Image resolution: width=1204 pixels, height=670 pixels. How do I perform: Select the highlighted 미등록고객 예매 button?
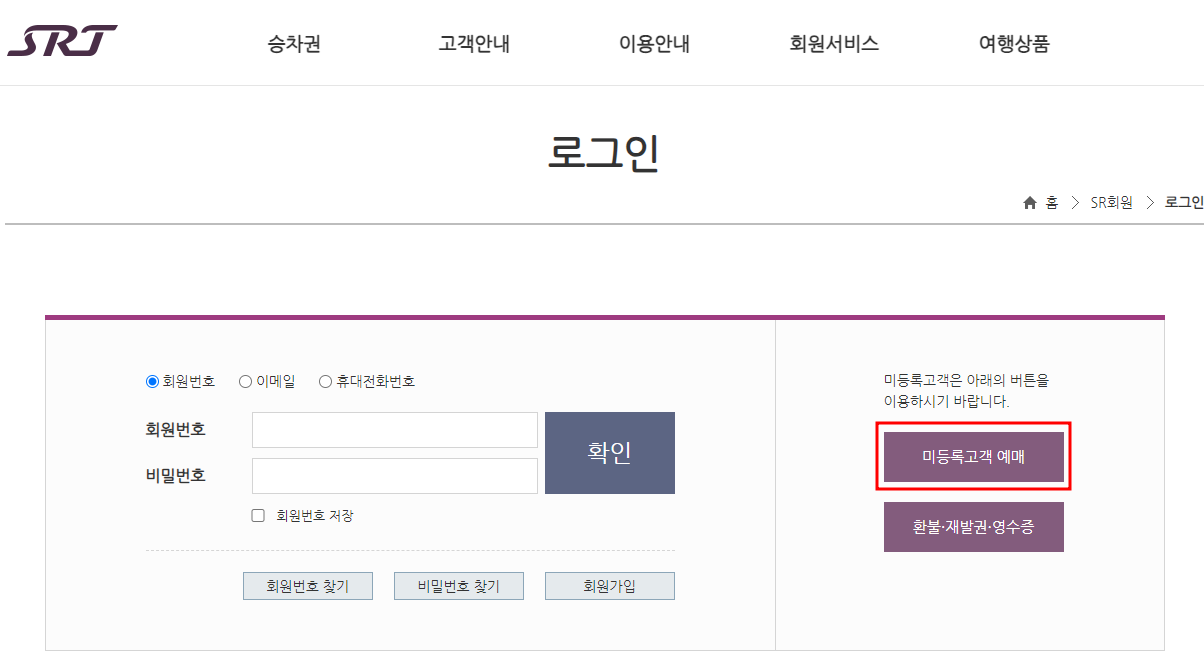(973, 456)
